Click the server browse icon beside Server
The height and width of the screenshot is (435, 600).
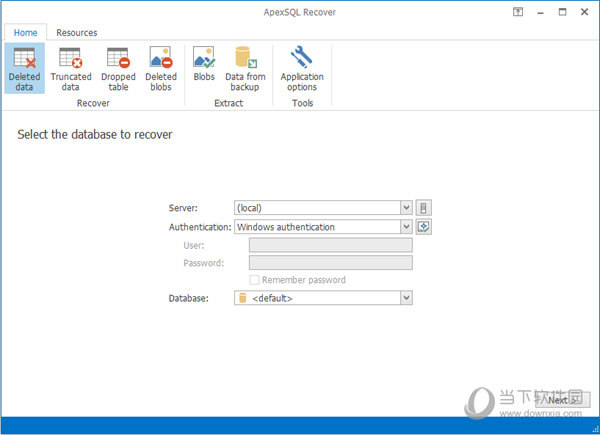(424, 208)
